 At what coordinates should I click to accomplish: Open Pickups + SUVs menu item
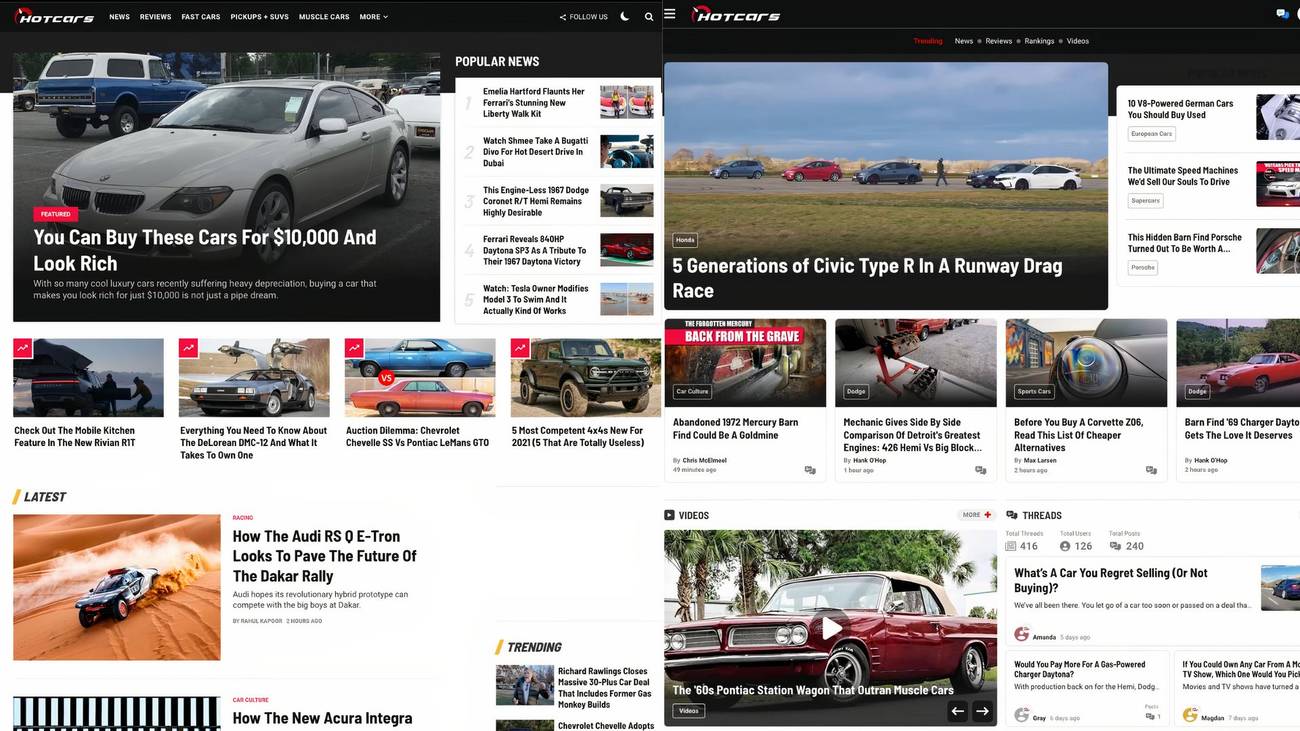[x=260, y=17]
